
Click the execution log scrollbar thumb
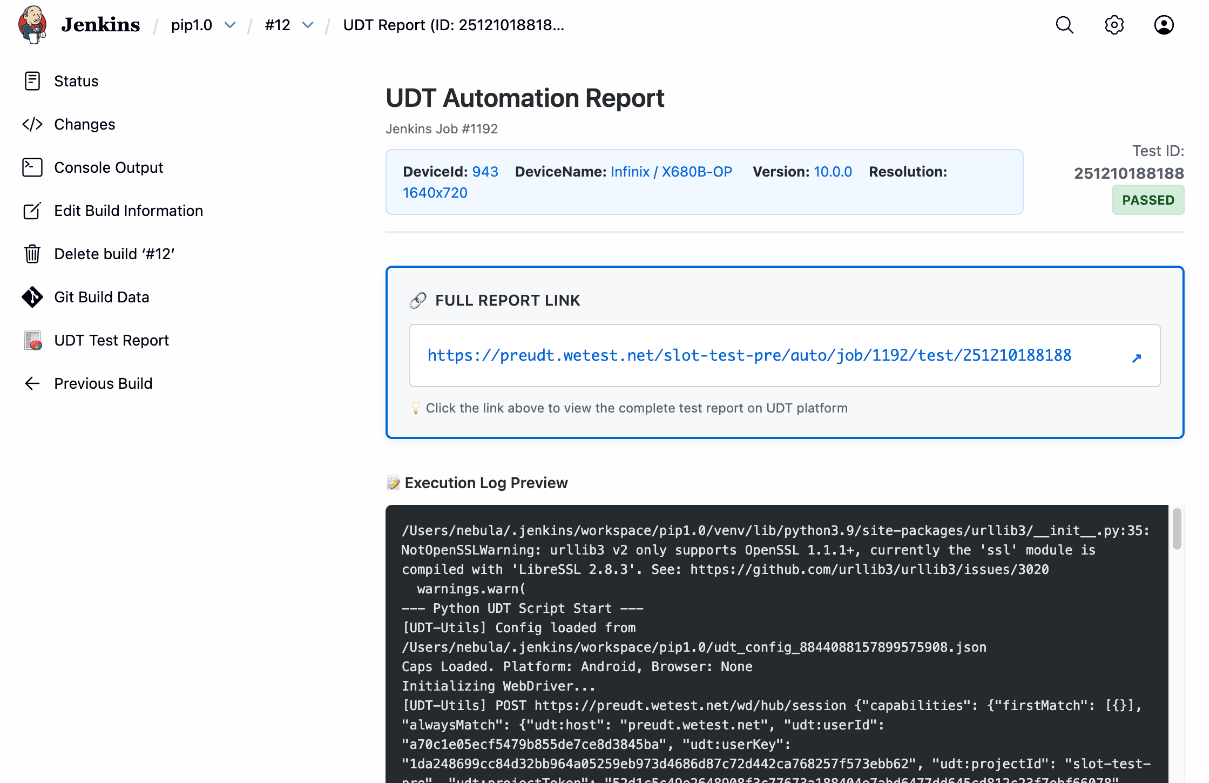pos(1177,529)
